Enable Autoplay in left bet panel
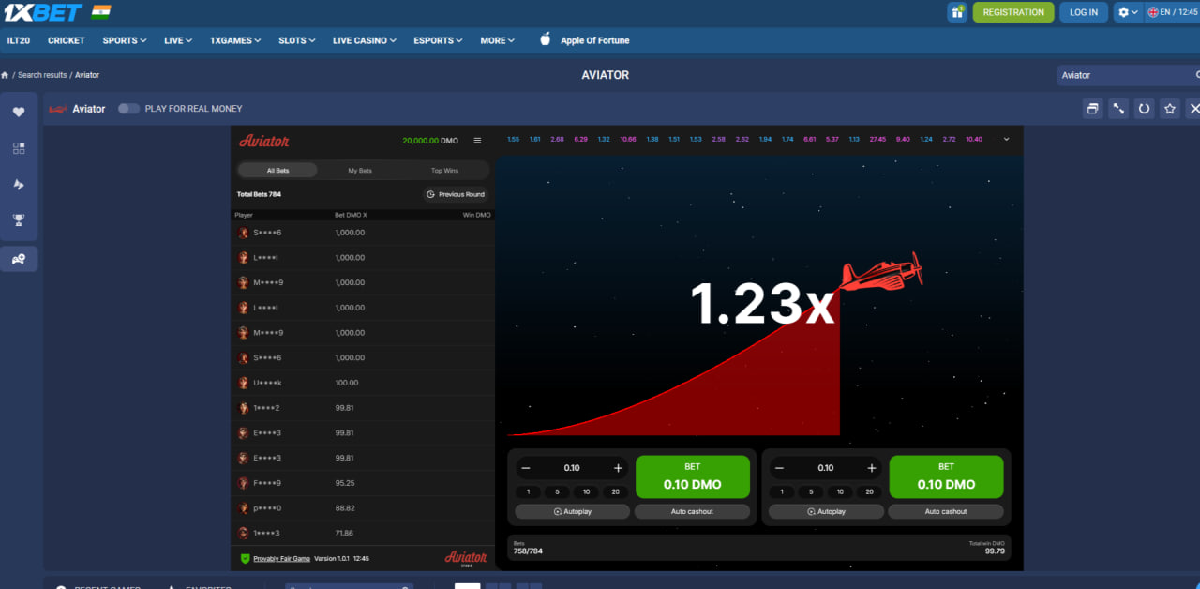The width and height of the screenshot is (1200, 589). [x=572, y=511]
